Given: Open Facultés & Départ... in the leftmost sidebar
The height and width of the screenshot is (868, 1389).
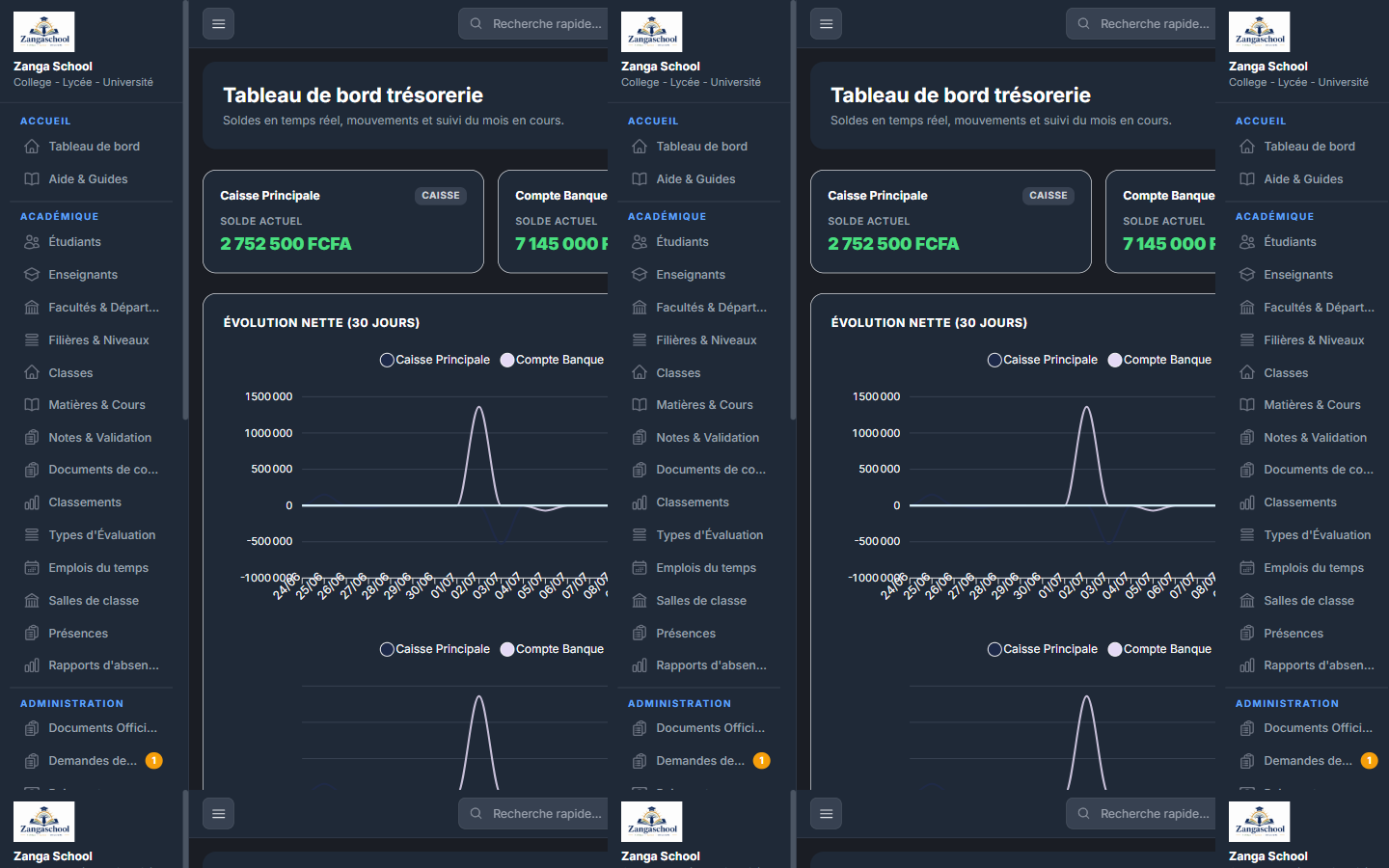Looking at the screenshot, I should 92,308.
